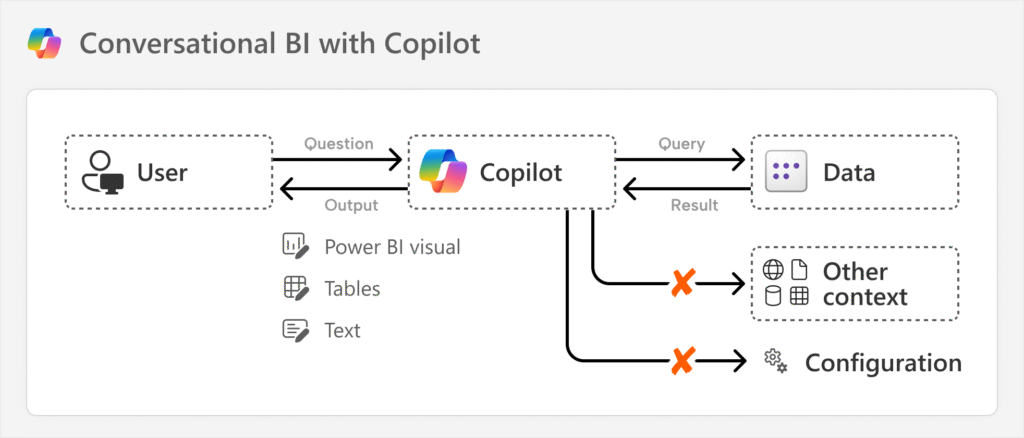
Task: Click the Result label below the arrow
Action: point(694,205)
